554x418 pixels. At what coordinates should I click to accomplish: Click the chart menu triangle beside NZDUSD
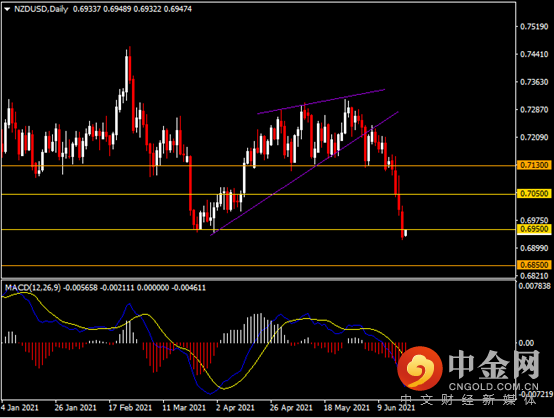coord(7,9)
